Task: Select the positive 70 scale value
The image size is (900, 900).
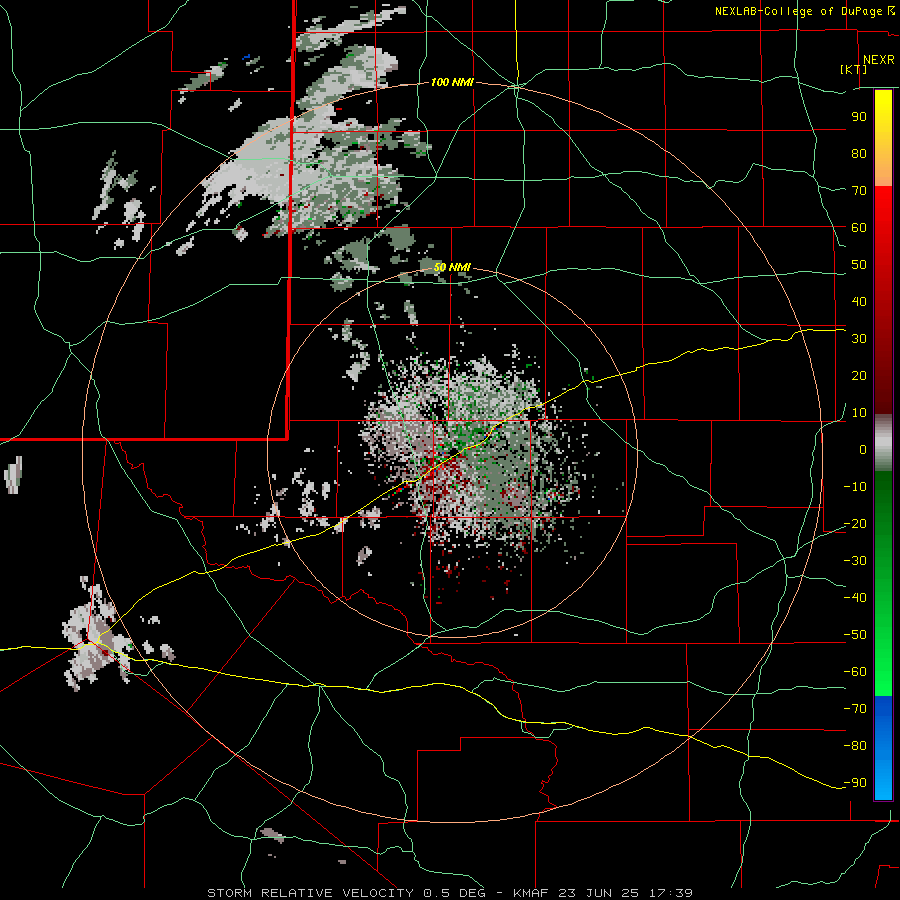Action: pyautogui.click(x=859, y=191)
